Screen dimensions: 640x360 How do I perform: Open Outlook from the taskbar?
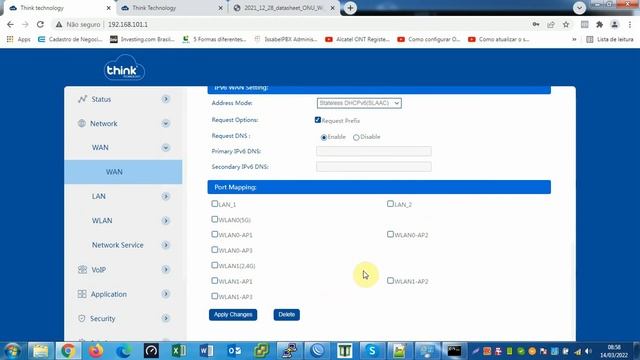click(234, 351)
